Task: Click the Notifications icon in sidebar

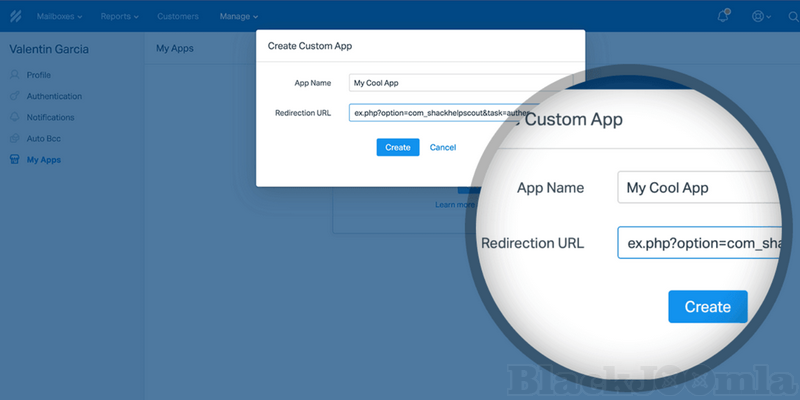Action: point(14,117)
